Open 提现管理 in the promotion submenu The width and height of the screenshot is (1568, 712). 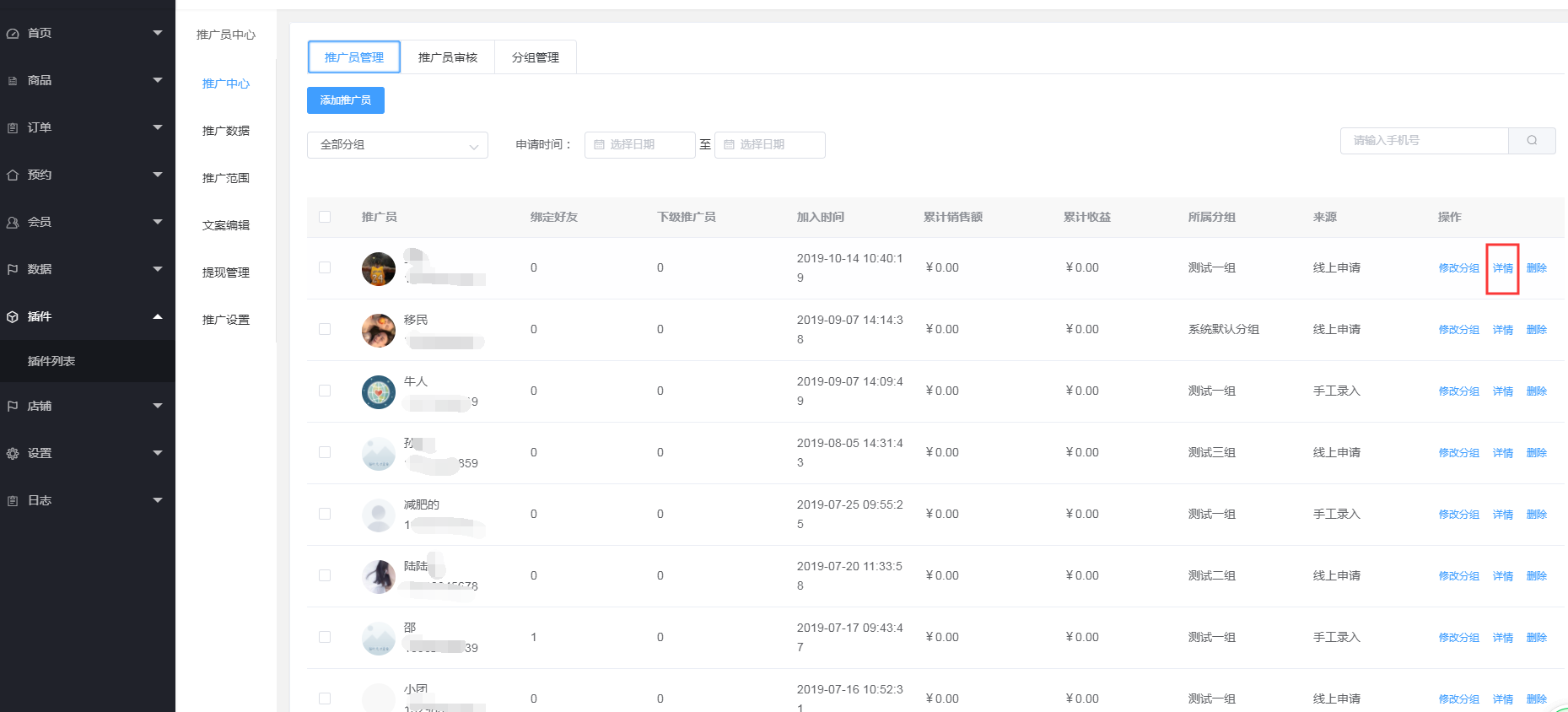point(226,272)
